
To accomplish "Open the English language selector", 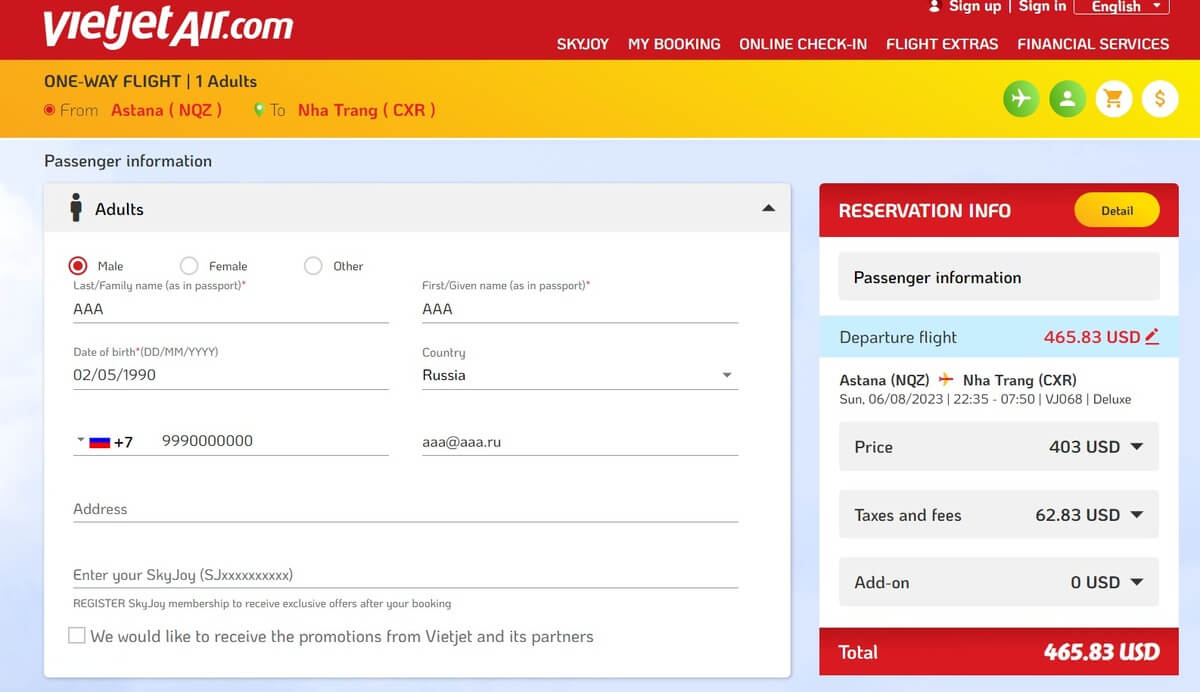I will (x=1122, y=7).
